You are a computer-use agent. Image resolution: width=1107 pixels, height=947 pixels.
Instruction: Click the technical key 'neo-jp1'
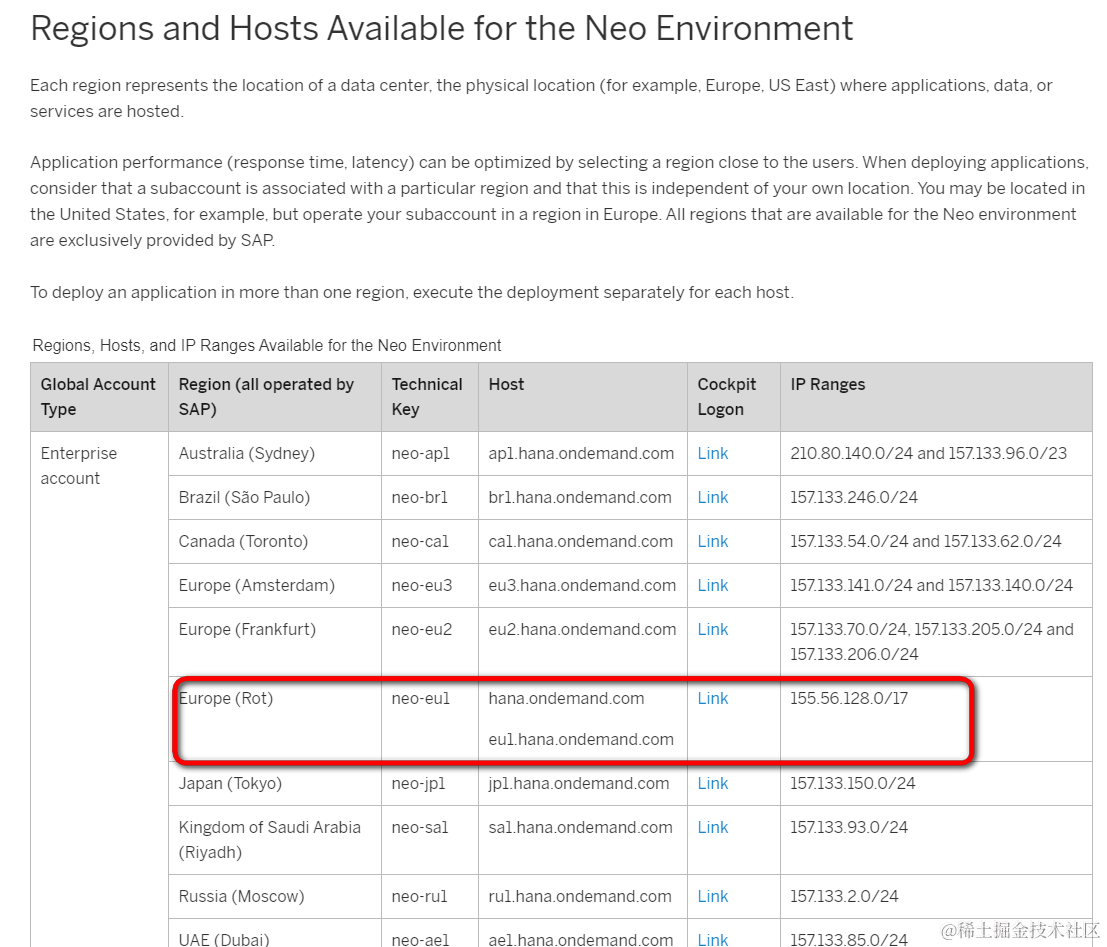[419, 783]
